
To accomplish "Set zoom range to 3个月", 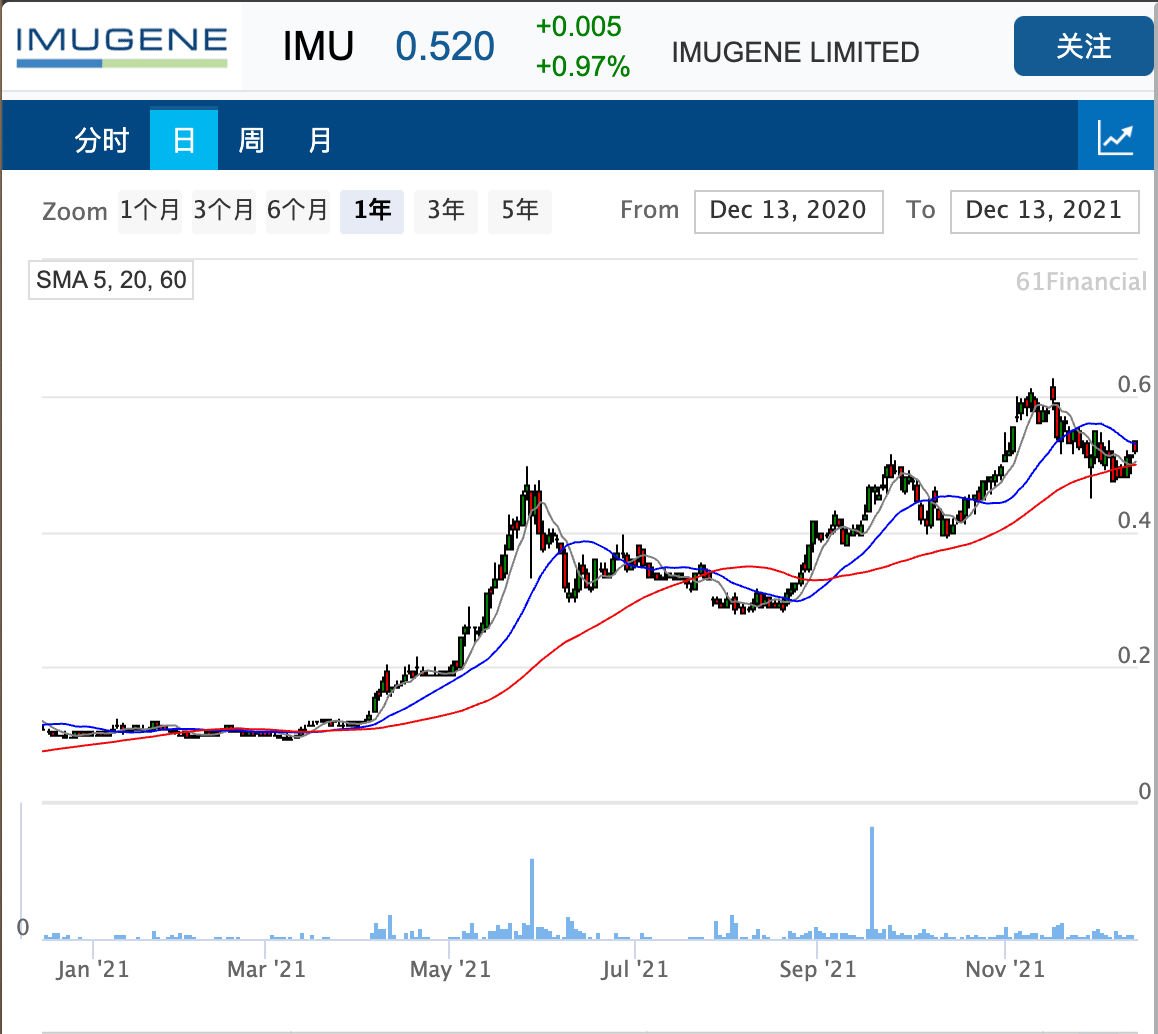I will pos(224,210).
